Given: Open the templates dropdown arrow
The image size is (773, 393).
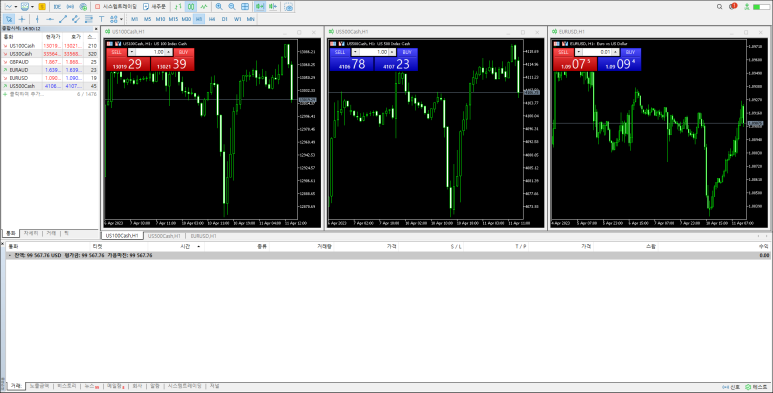Looking at the screenshot, I should (33, 7).
